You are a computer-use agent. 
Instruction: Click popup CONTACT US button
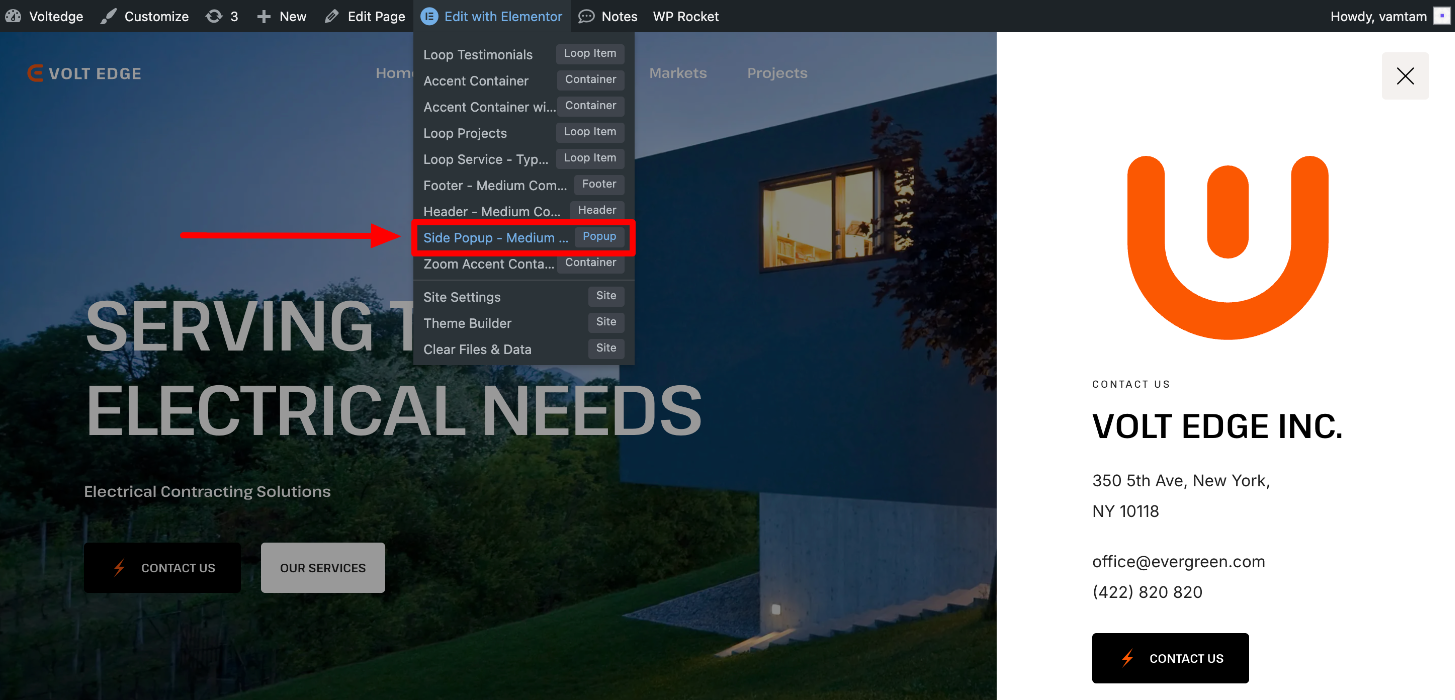click(x=1170, y=658)
